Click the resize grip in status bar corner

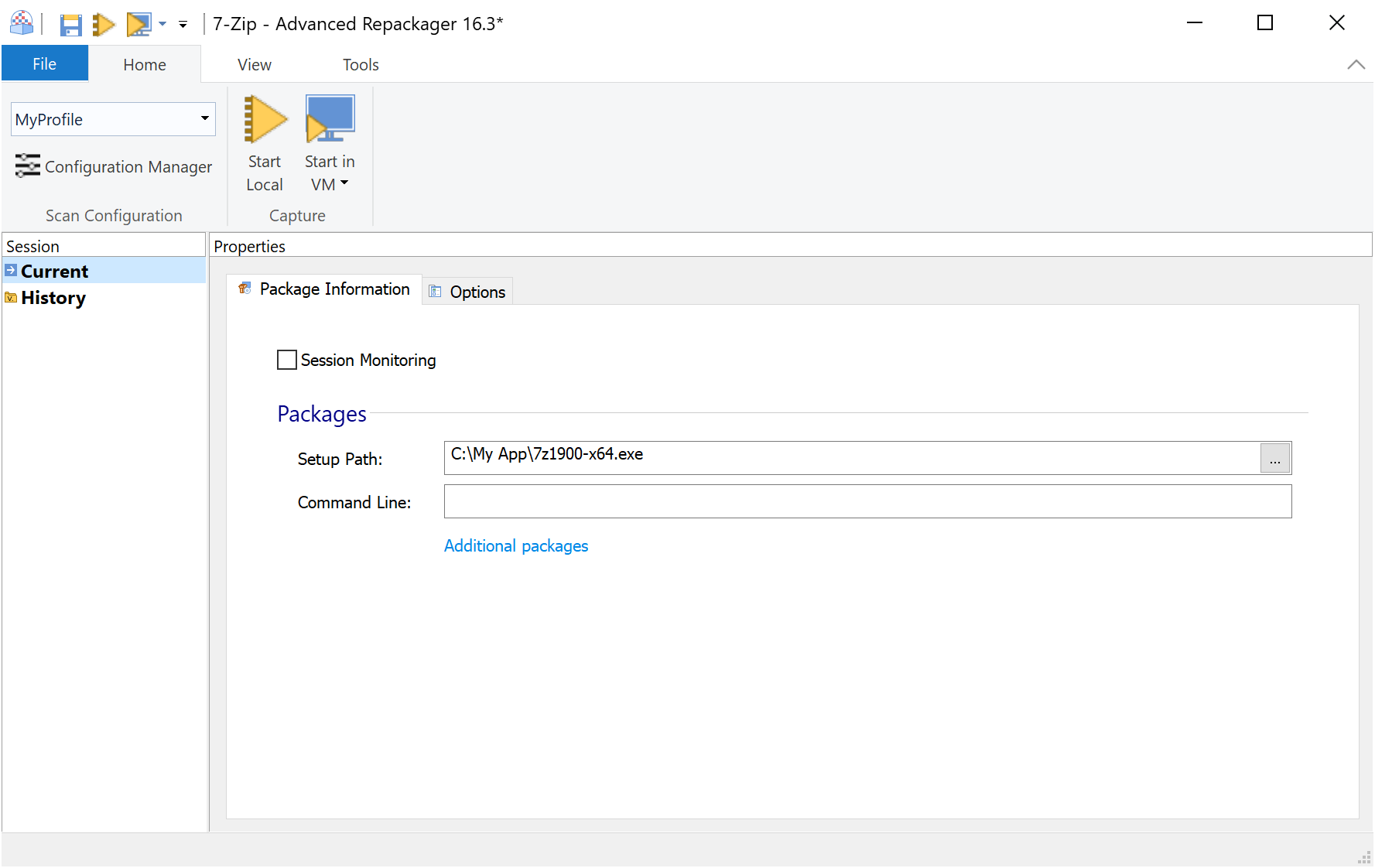(x=1364, y=857)
